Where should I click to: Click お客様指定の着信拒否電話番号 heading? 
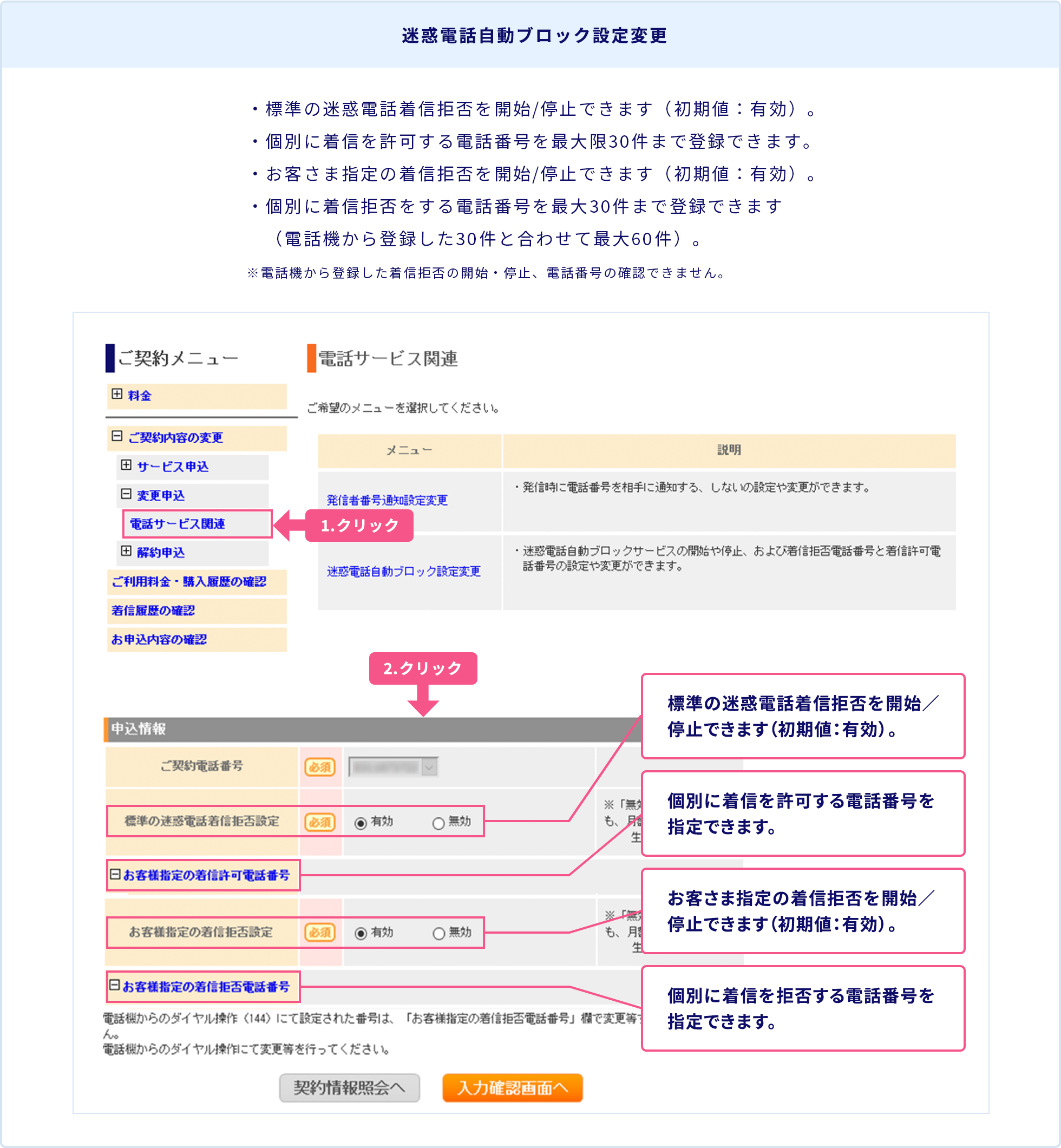[x=207, y=987]
